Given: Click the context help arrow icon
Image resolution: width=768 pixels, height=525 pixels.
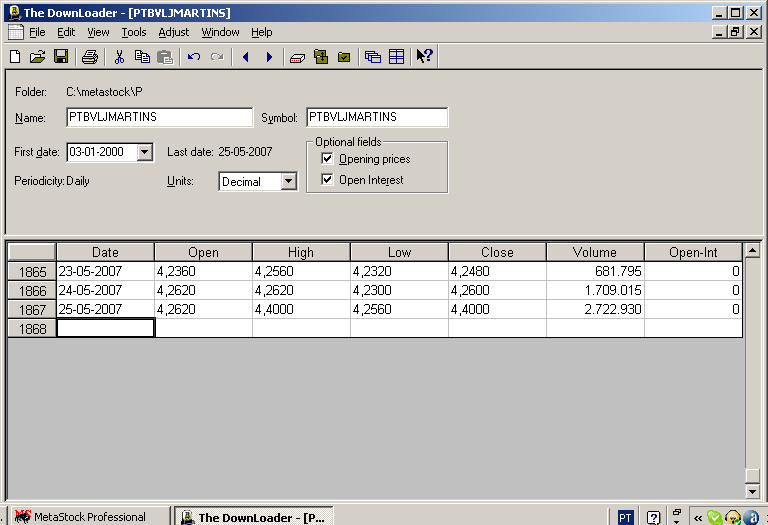Looking at the screenshot, I should pos(424,57).
